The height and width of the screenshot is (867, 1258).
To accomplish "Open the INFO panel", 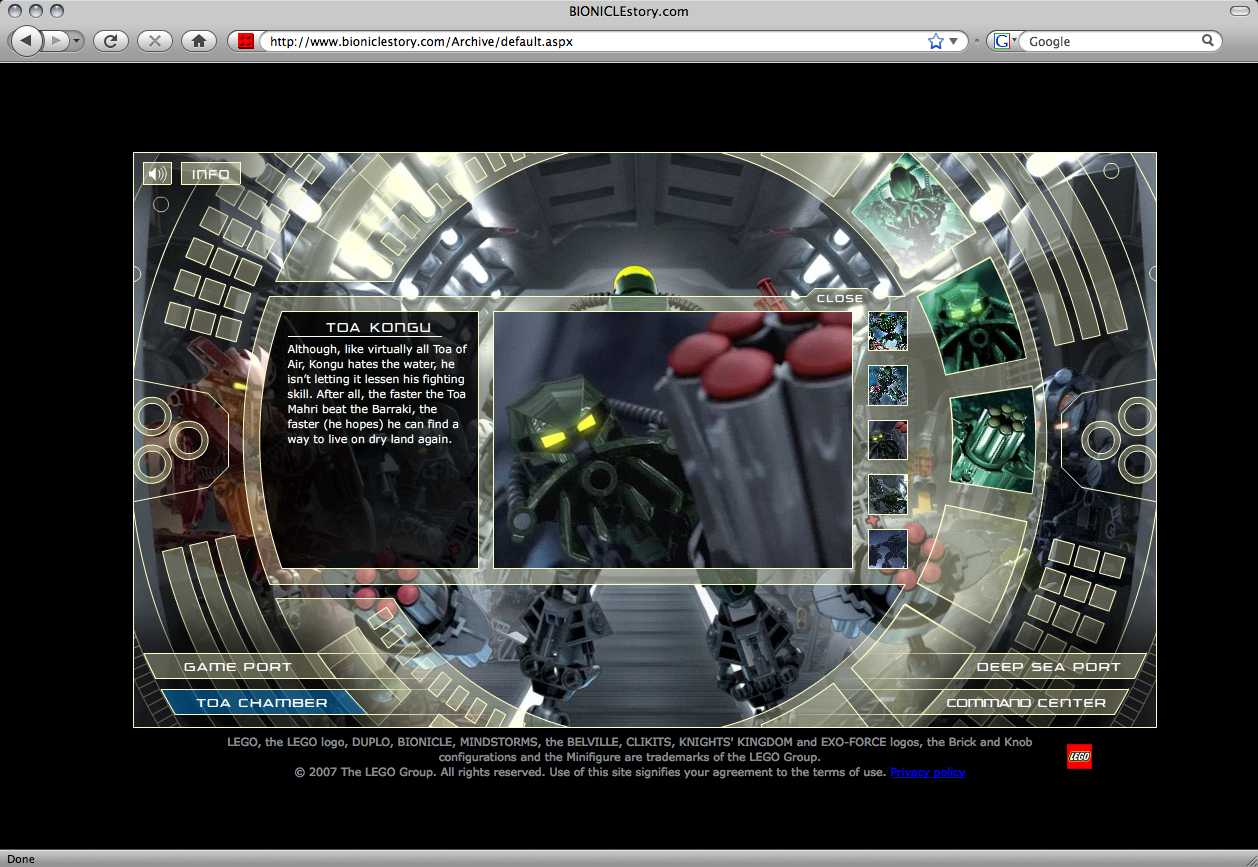I will pyautogui.click(x=211, y=174).
